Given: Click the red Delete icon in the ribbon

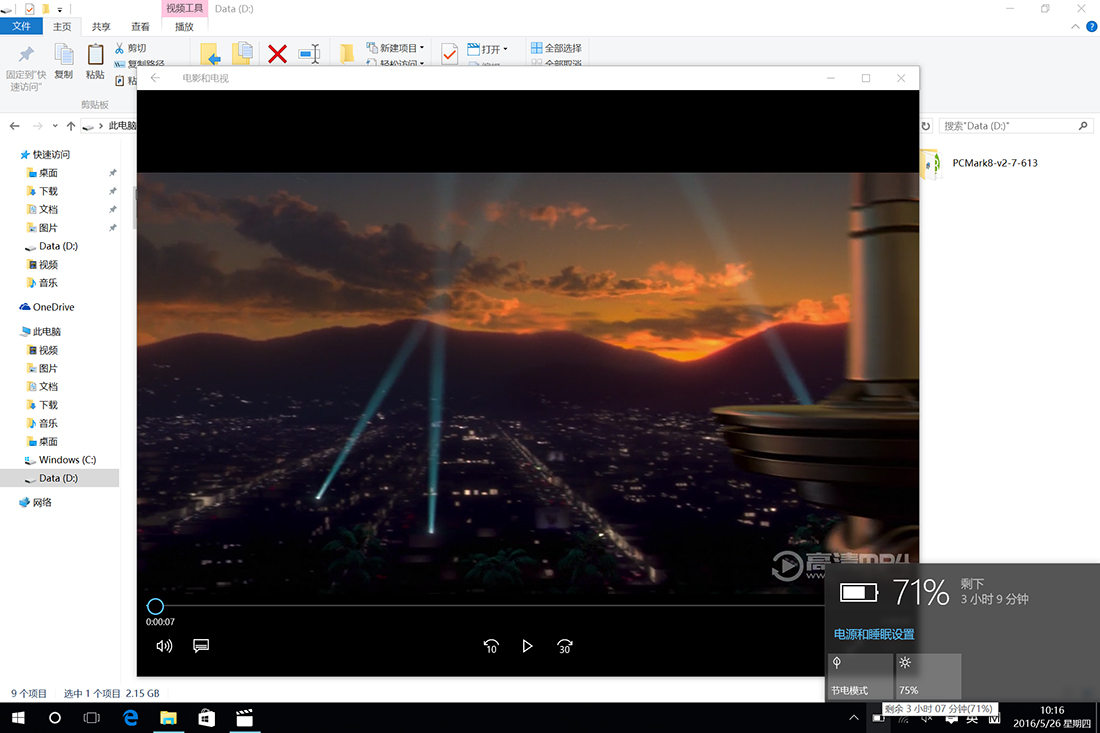Looking at the screenshot, I should coord(277,54).
